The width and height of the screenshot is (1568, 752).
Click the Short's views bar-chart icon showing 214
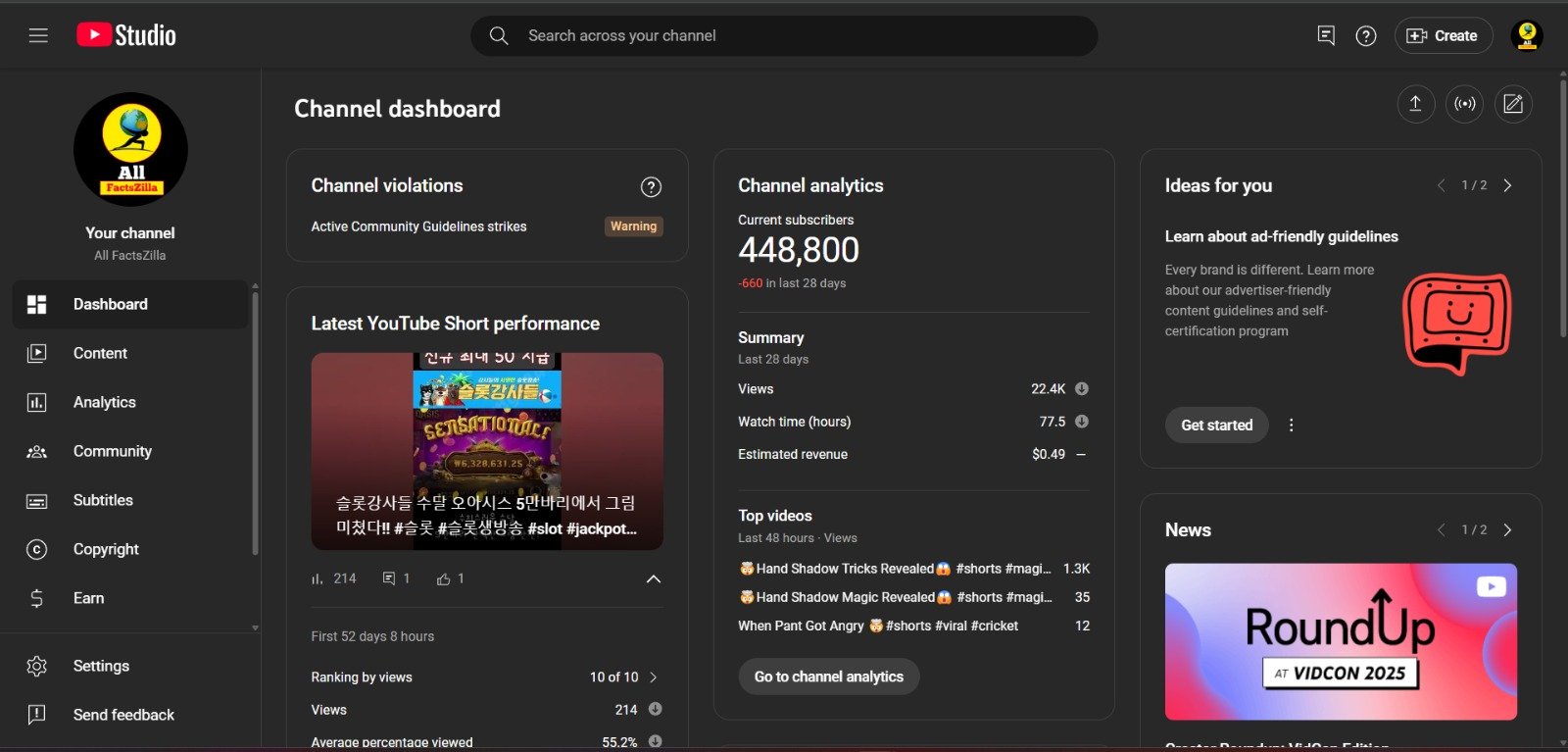[317, 579]
